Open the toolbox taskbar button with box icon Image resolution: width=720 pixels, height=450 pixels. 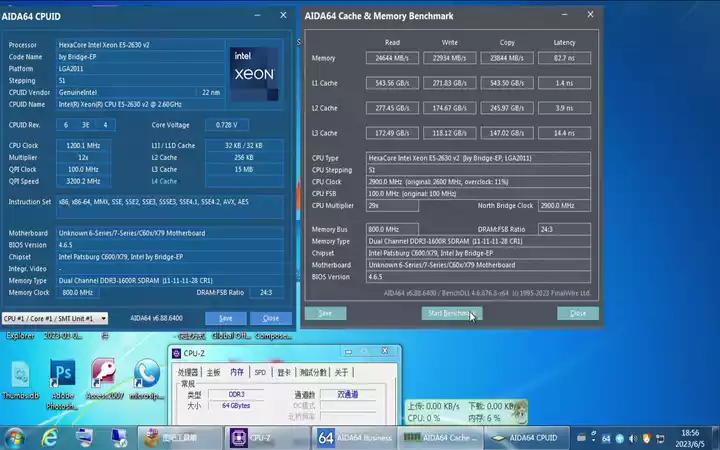point(180,438)
